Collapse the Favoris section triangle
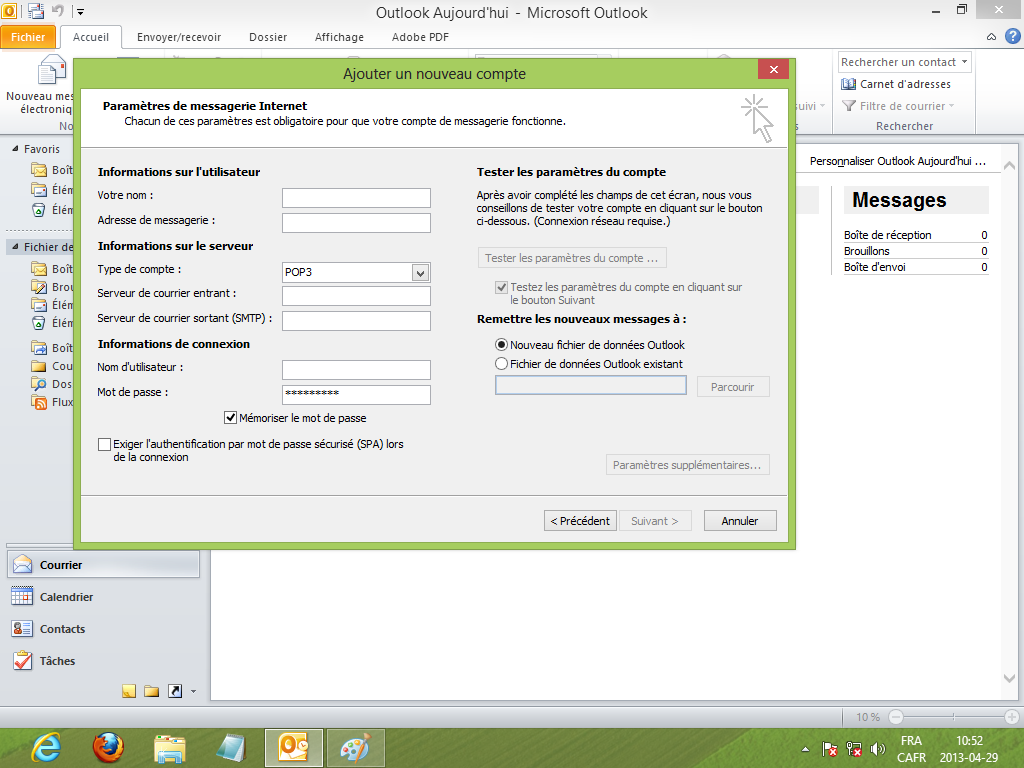This screenshot has width=1024, height=768. tap(15, 149)
